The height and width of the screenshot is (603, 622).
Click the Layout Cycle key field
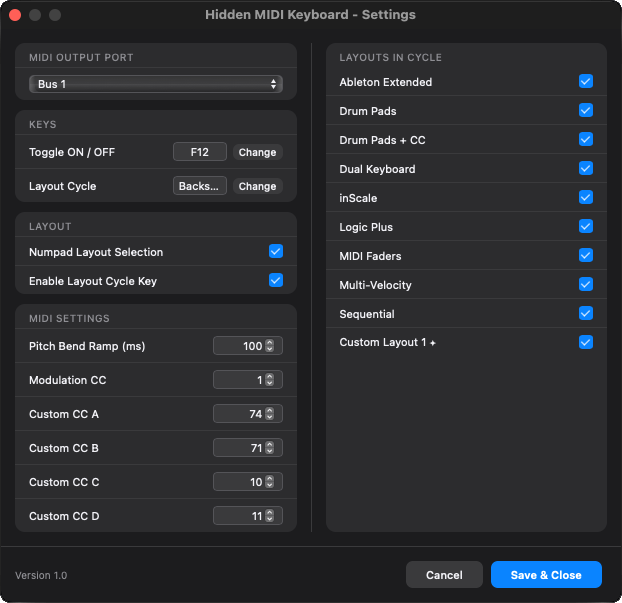pyautogui.click(x=200, y=186)
